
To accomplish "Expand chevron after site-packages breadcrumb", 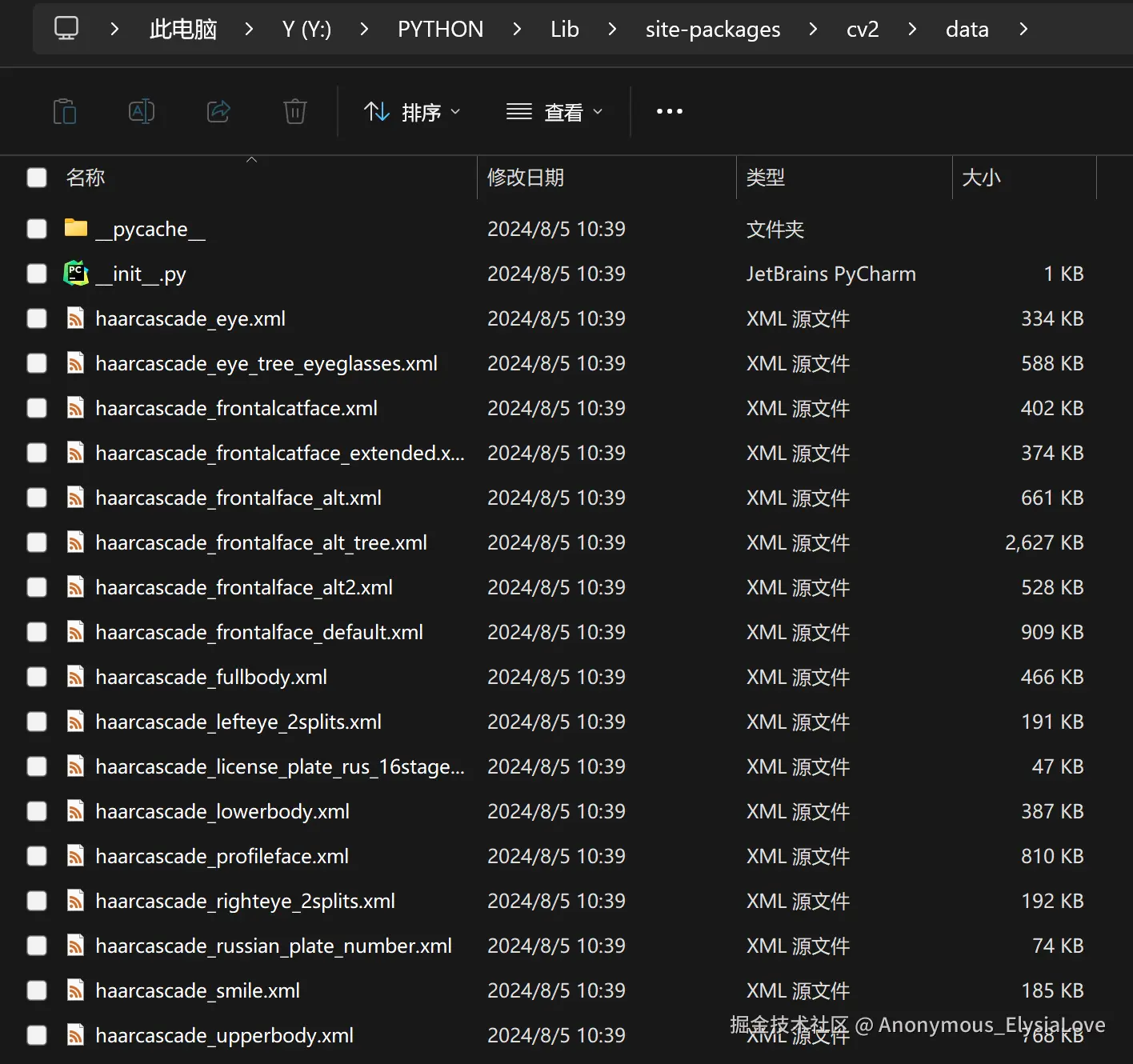I will pyautogui.click(x=813, y=29).
